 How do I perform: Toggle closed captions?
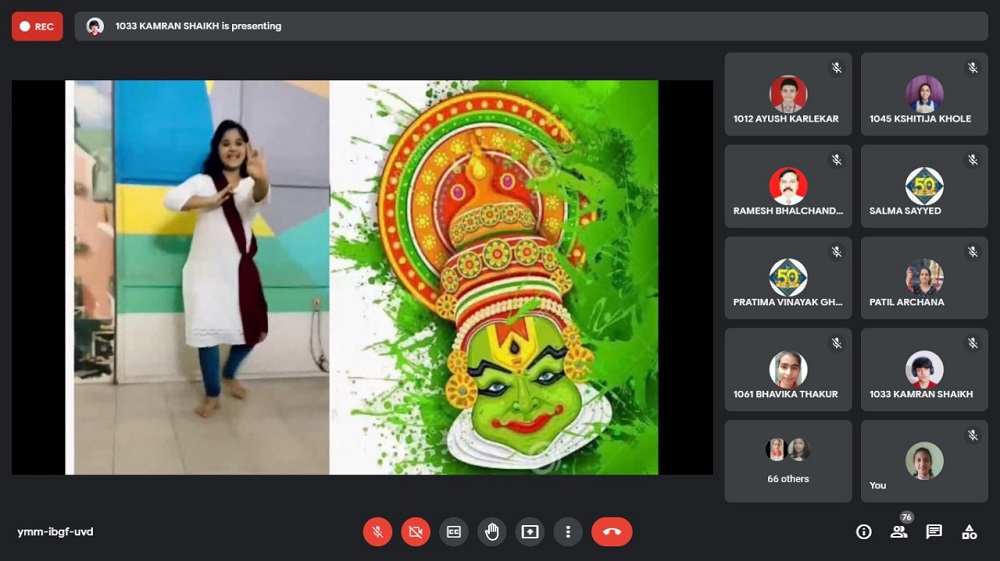[454, 532]
